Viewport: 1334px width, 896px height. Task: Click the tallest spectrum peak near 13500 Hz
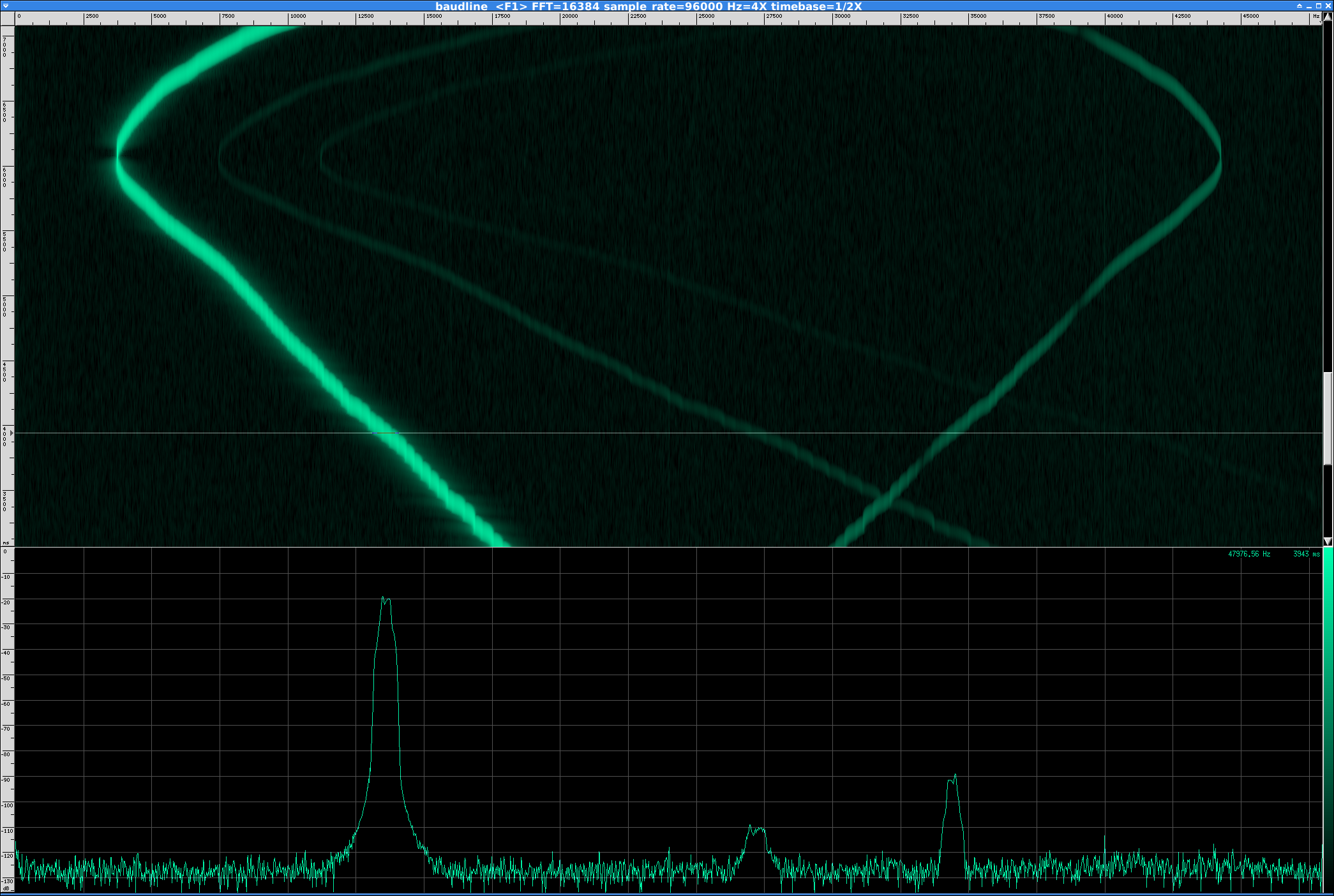pyautogui.click(x=384, y=599)
